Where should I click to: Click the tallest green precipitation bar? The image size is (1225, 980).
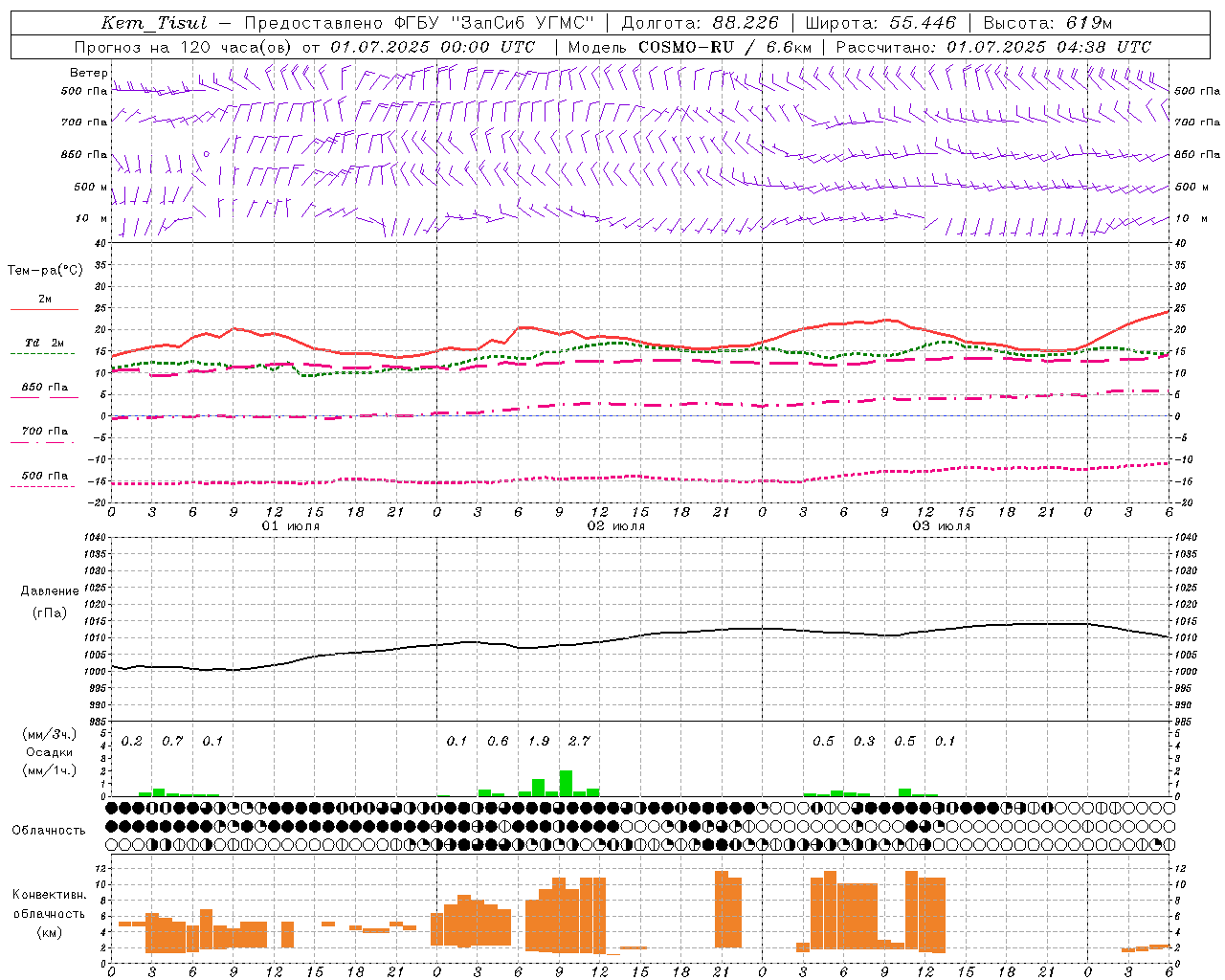tap(566, 783)
